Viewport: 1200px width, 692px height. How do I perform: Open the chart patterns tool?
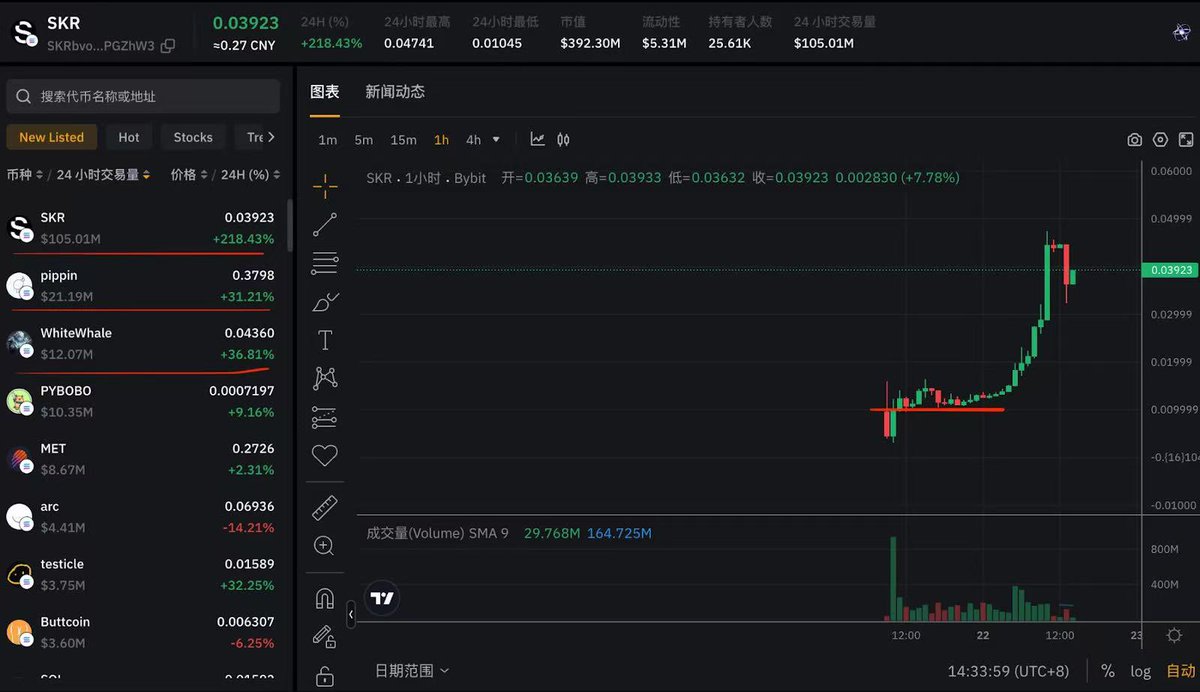coord(325,378)
